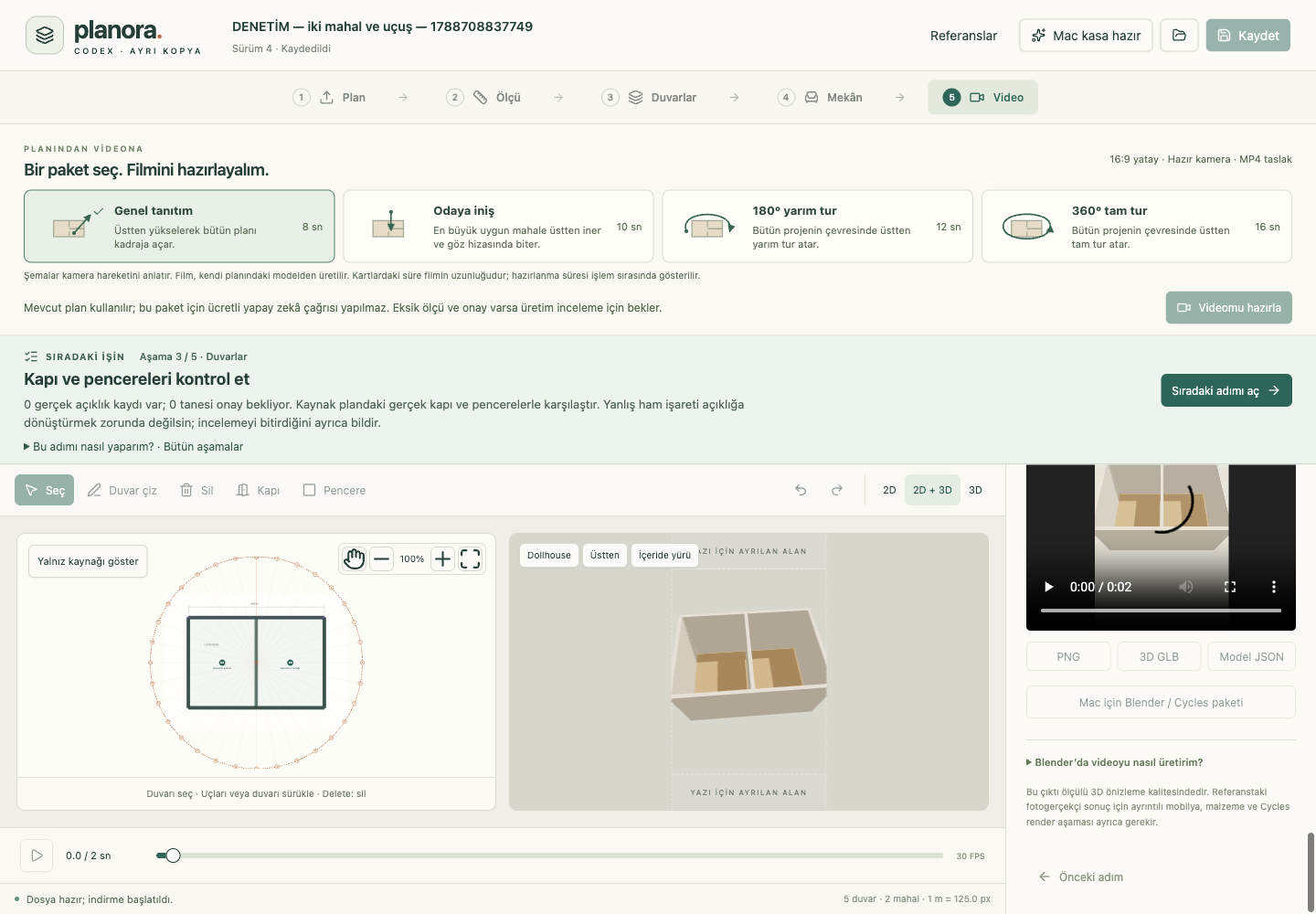
Task: Select Dollhouse 3D camera view
Action: (548, 555)
